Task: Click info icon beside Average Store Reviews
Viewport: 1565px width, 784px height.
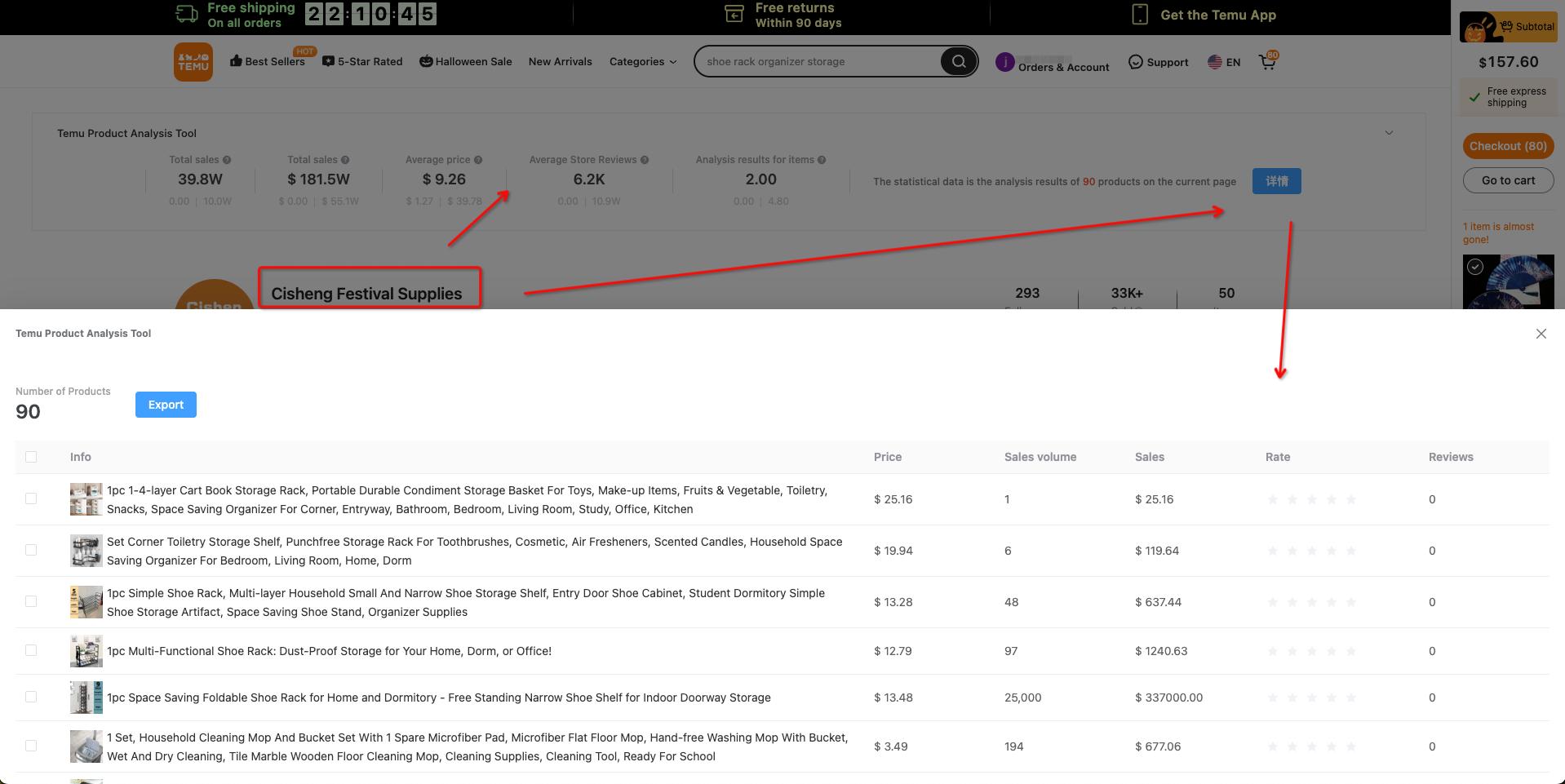Action: click(645, 160)
